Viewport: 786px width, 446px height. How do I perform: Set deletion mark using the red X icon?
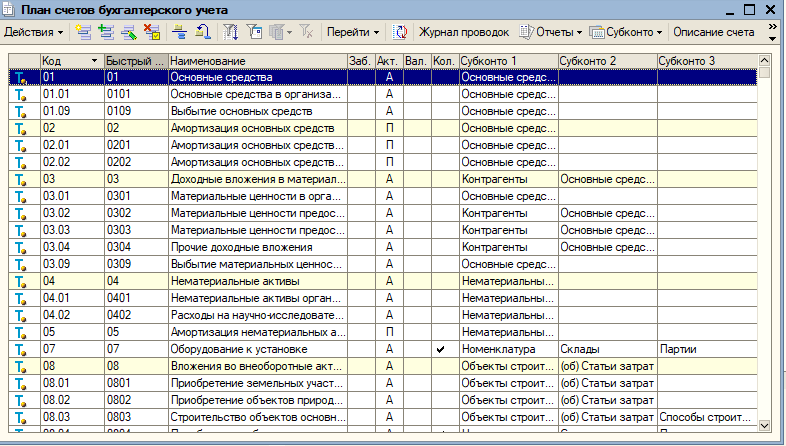152,32
